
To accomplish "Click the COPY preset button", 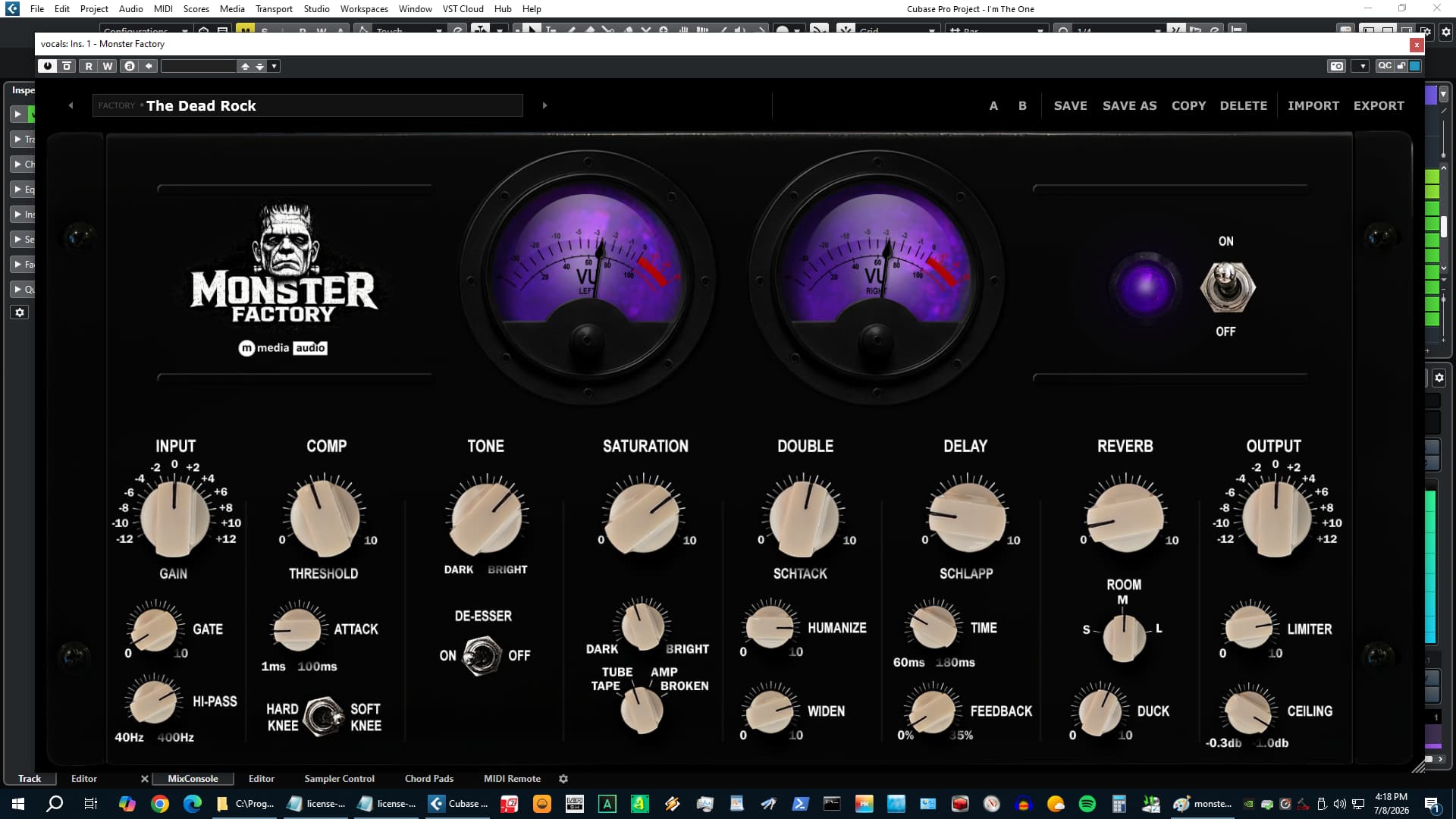I will 1188,105.
